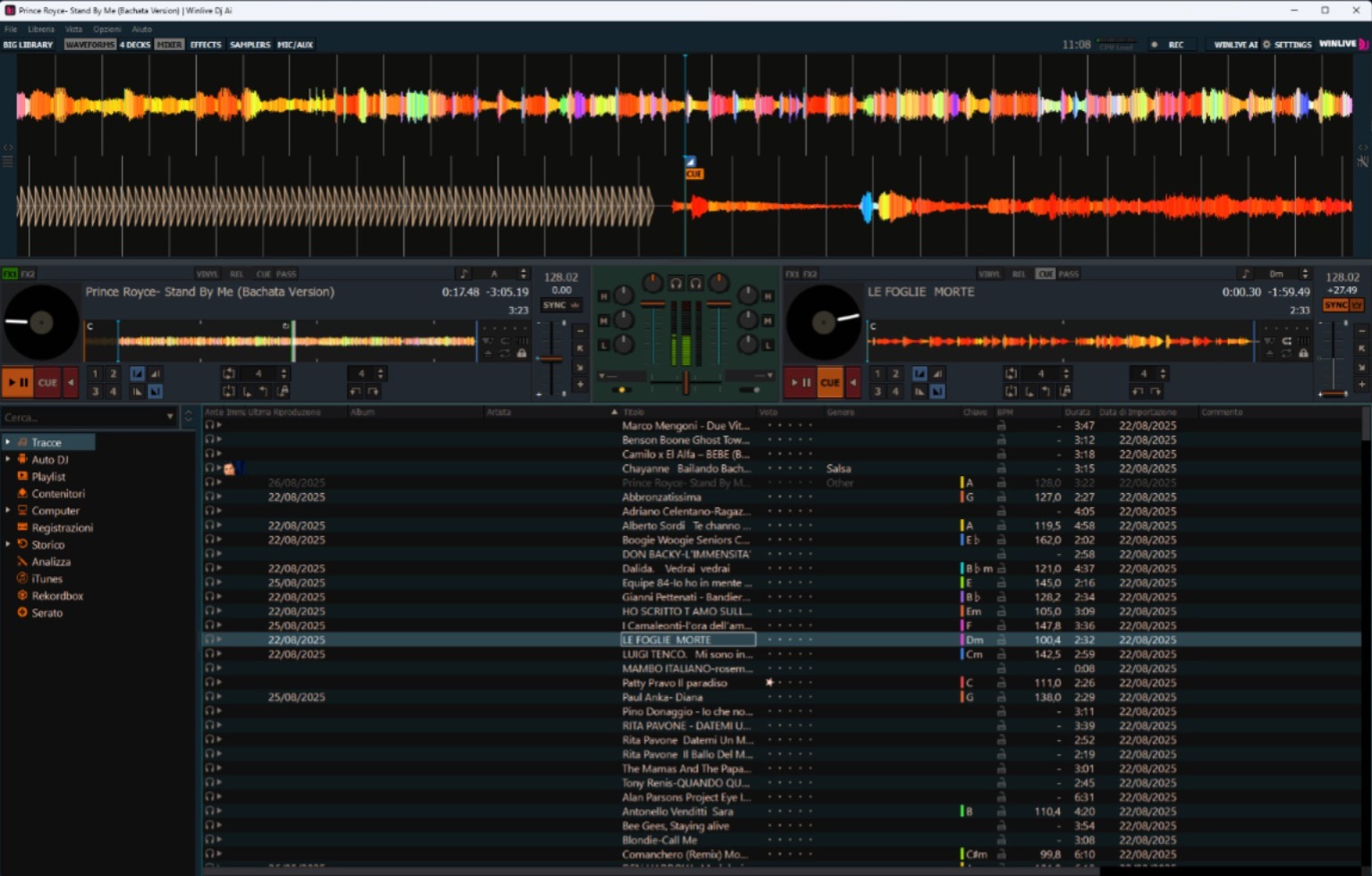
Task: Expand the Tracce tree node
Action: coord(7,442)
